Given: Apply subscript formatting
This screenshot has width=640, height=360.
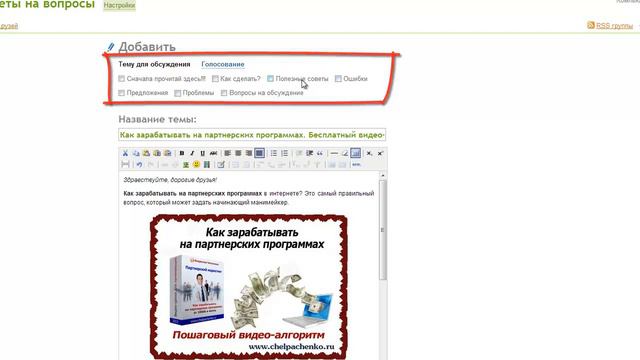Looking at the screenshot, I should 369,153.
